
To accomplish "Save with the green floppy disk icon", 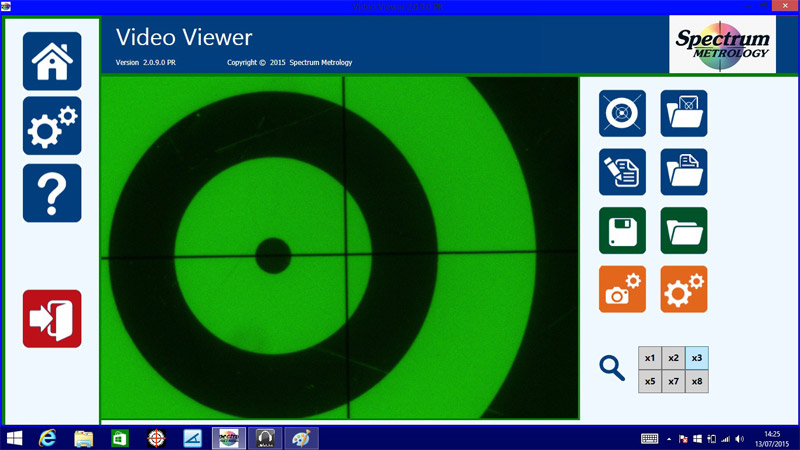I will (x=622, y=231).
